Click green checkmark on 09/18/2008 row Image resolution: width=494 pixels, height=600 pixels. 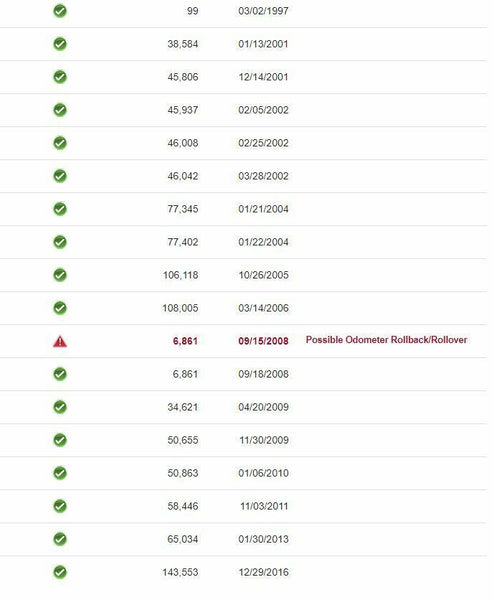[60, 374]
